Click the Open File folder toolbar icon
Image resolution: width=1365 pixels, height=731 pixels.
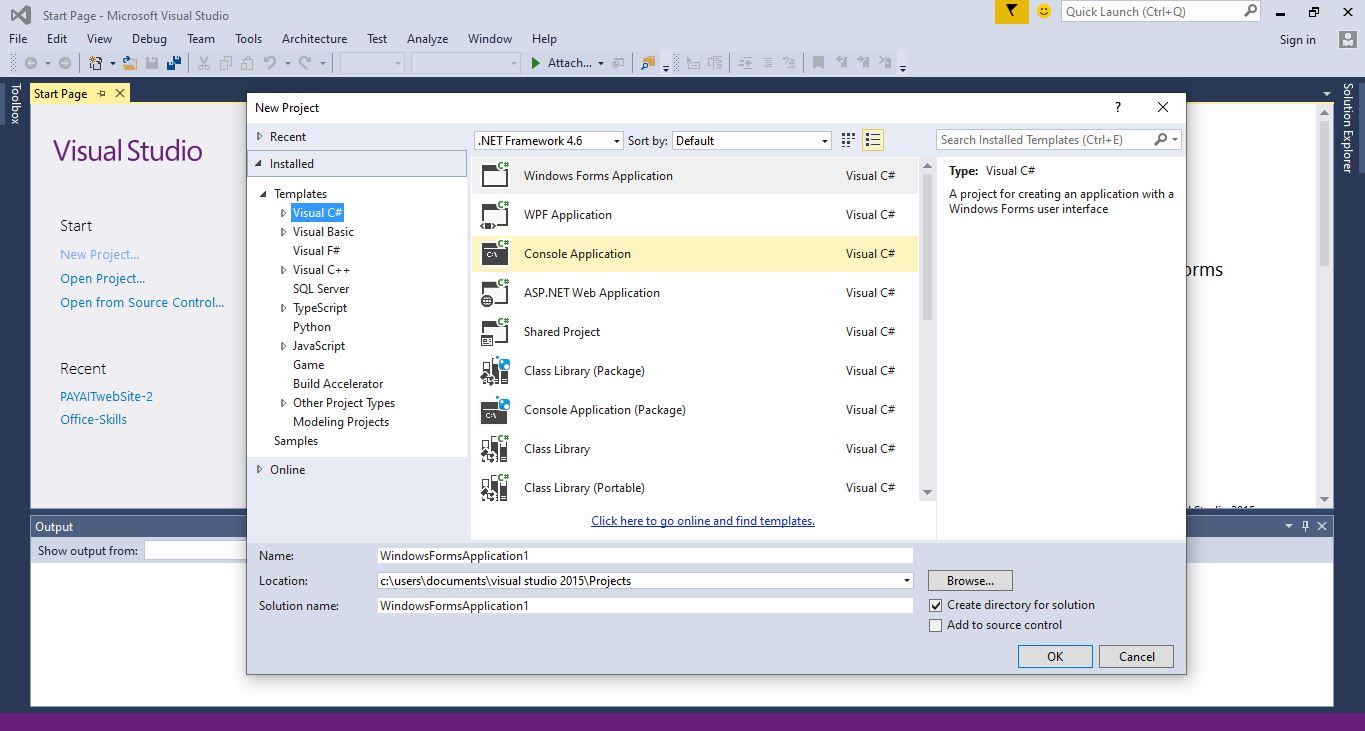[131, 63]
